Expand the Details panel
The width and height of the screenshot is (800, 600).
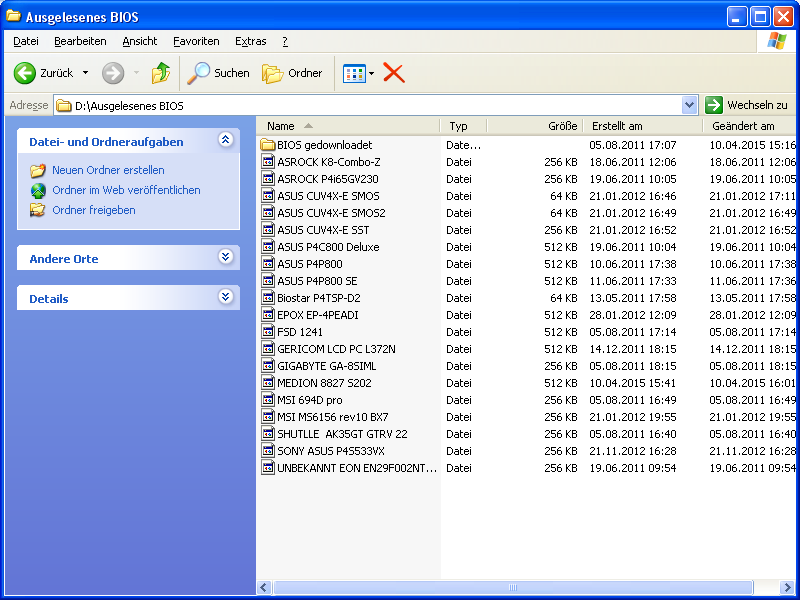[x=226, y=296]
